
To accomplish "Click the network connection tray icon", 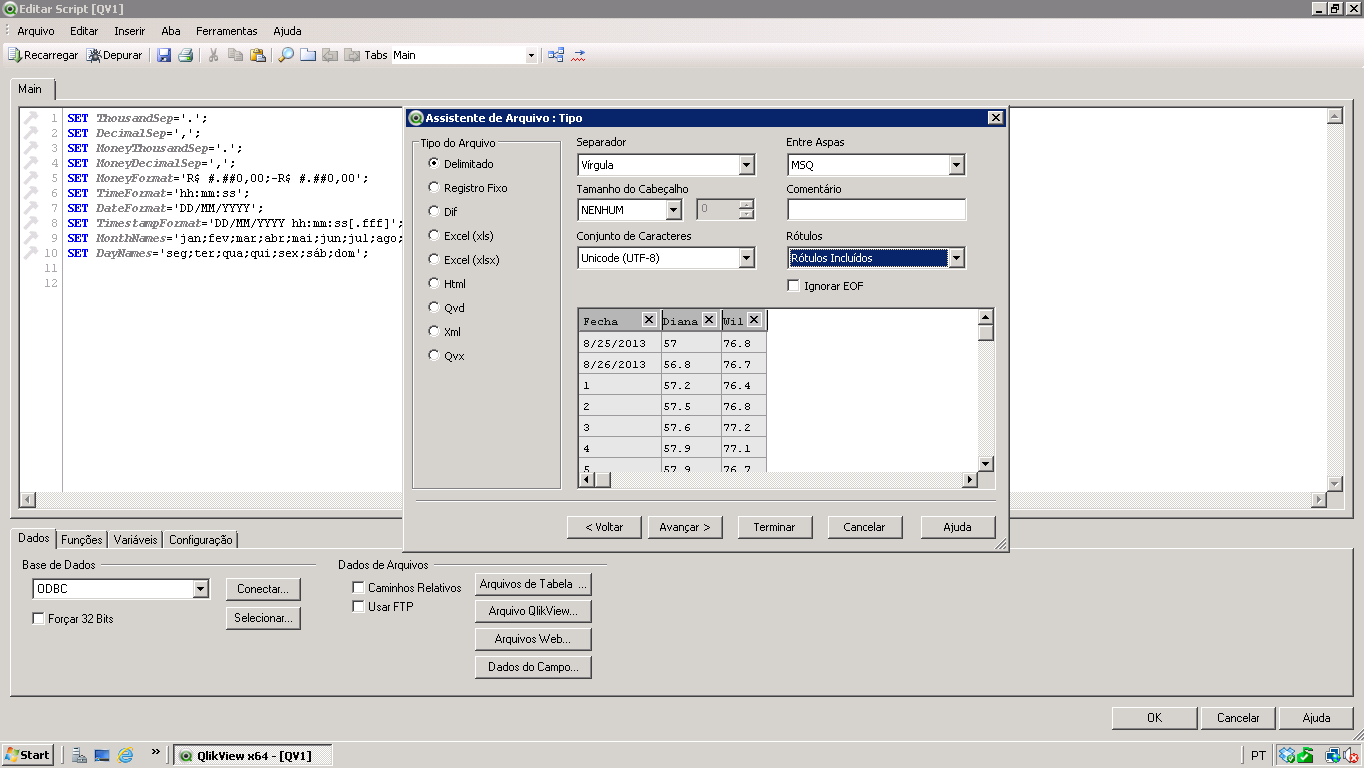I will [x=1332, y=755].
